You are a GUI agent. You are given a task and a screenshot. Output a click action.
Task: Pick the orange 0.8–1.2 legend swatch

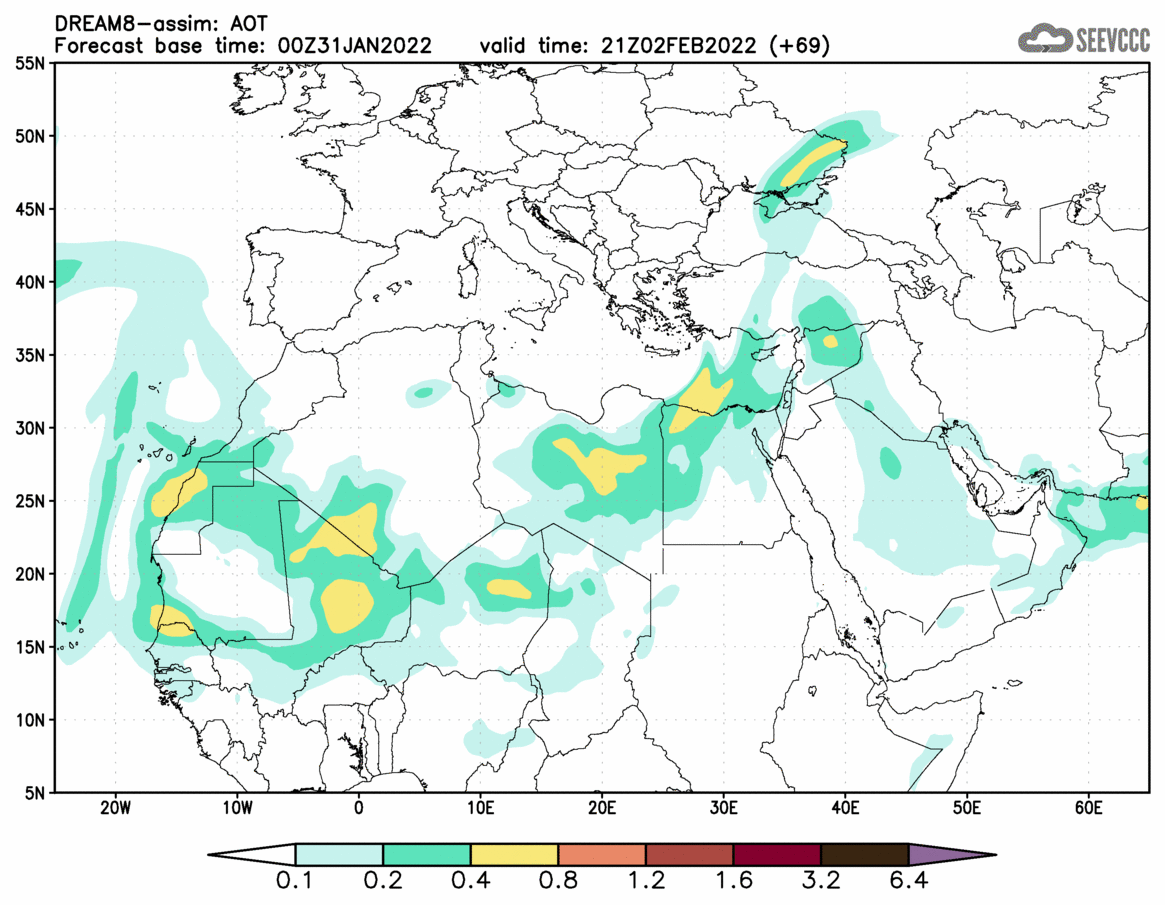click(602, 855)
